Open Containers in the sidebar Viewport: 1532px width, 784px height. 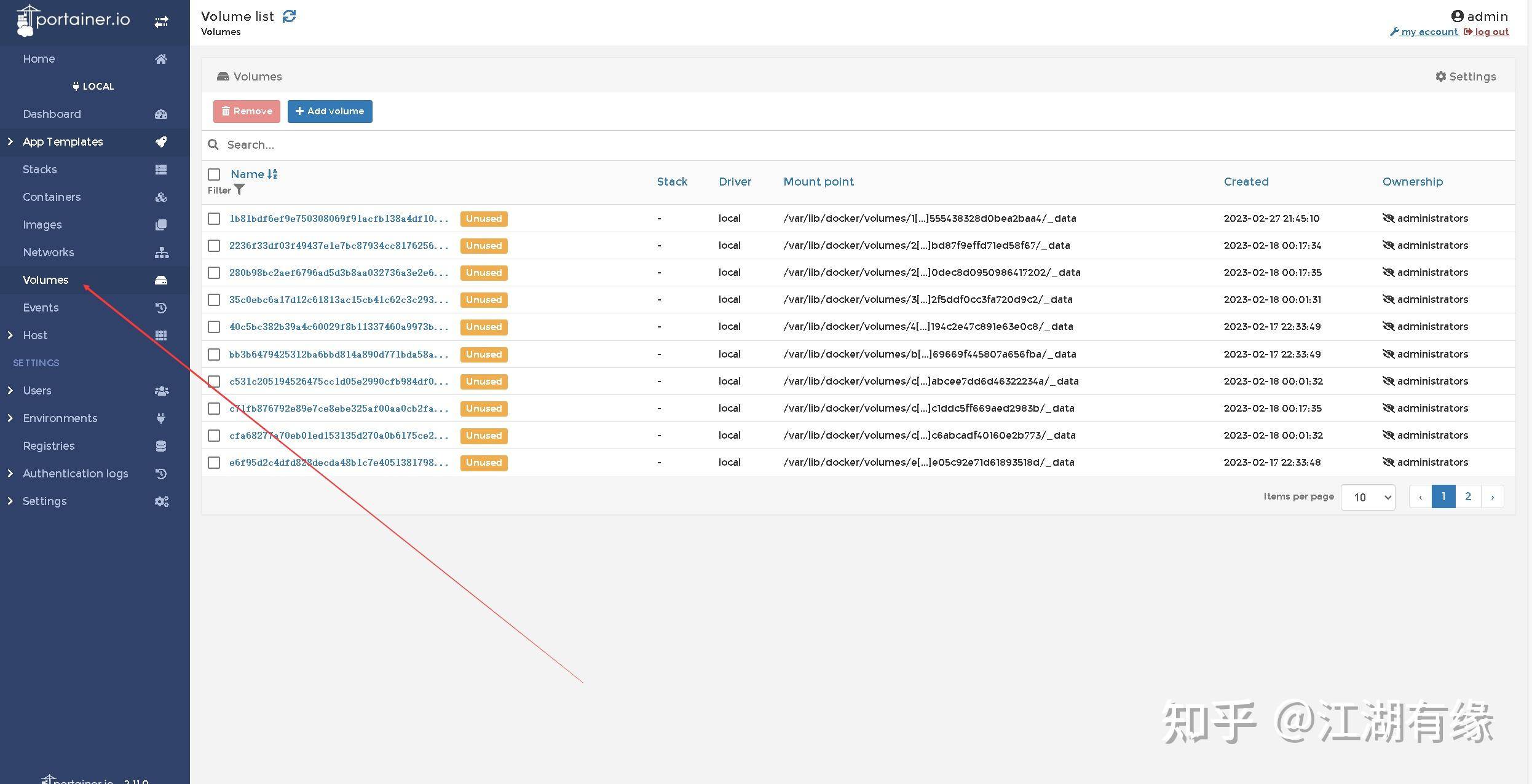(x=95, y=197)
